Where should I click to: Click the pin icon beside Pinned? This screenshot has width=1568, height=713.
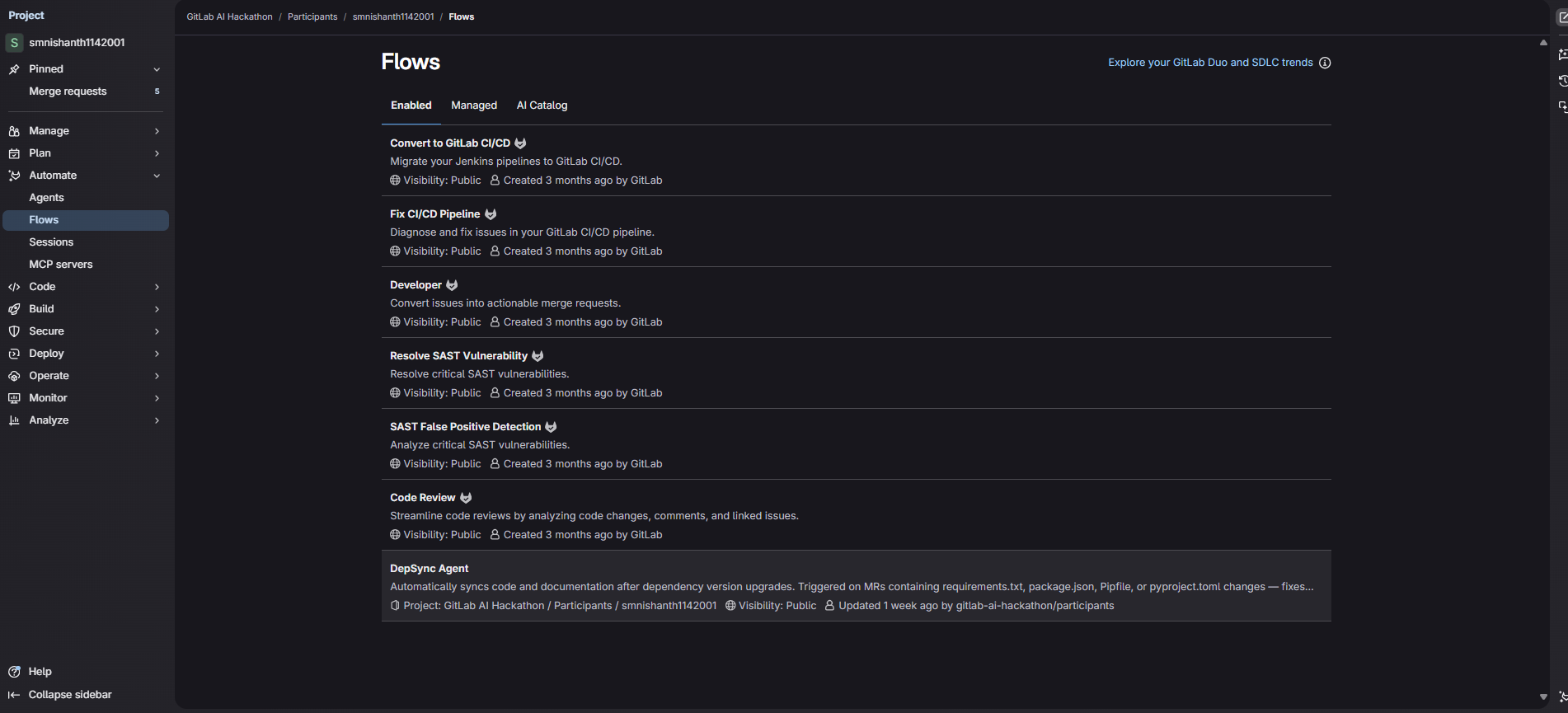pyautogui.click(x=14, y=69)
